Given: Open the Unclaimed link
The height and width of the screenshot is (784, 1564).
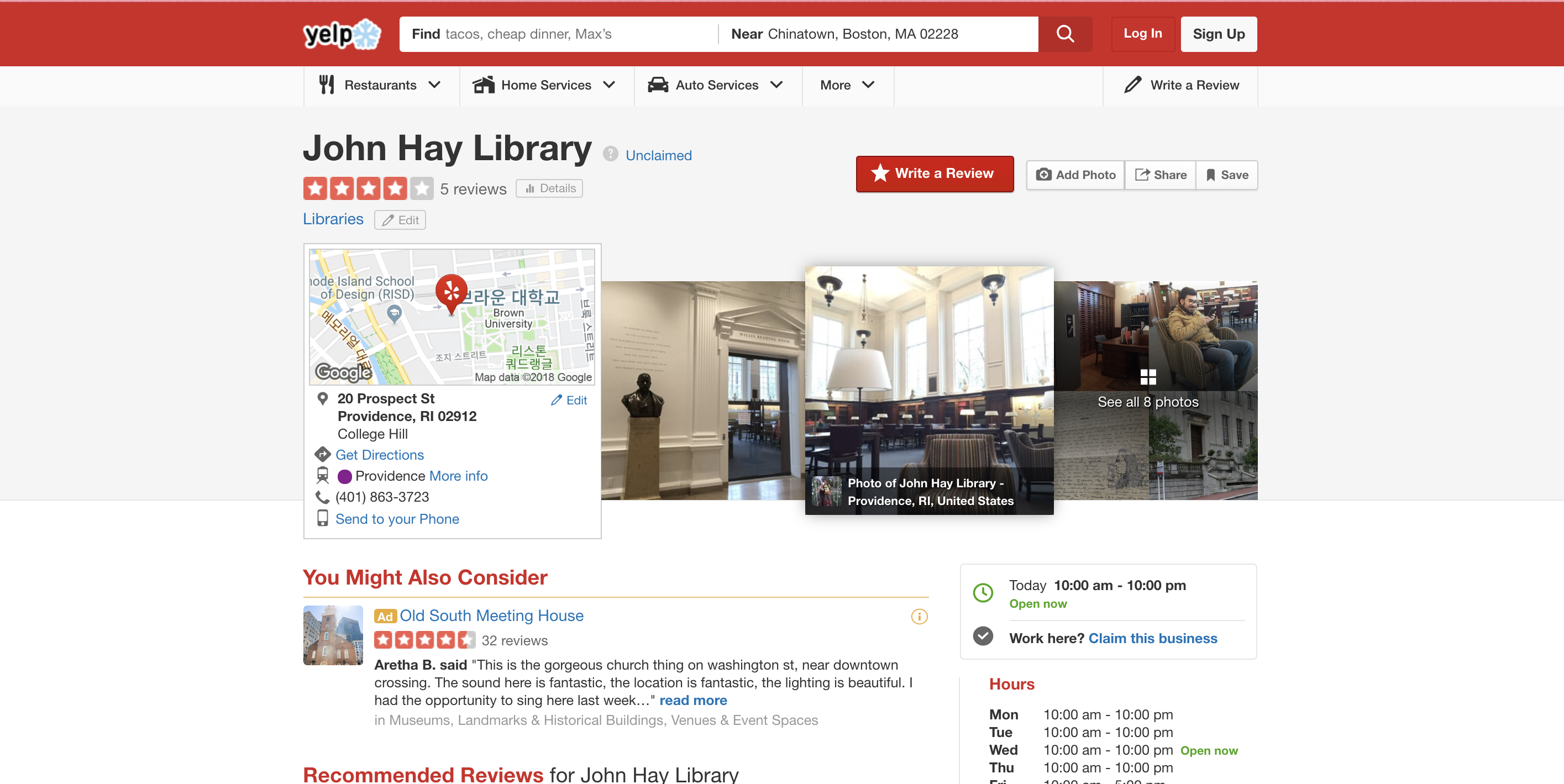Looking at the screenshot, I should pos(658,155).
